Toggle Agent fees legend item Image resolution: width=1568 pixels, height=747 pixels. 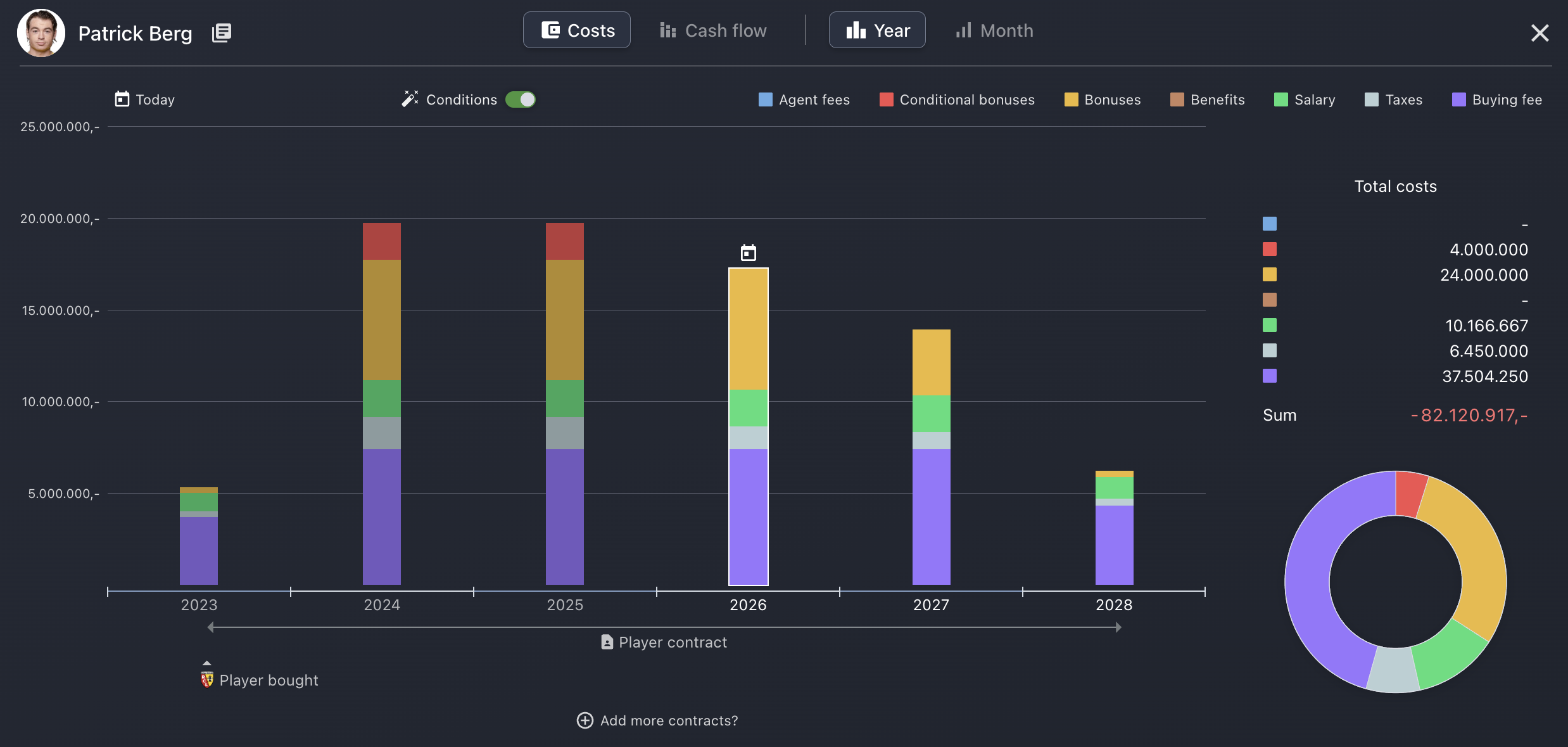click(804, 99)
